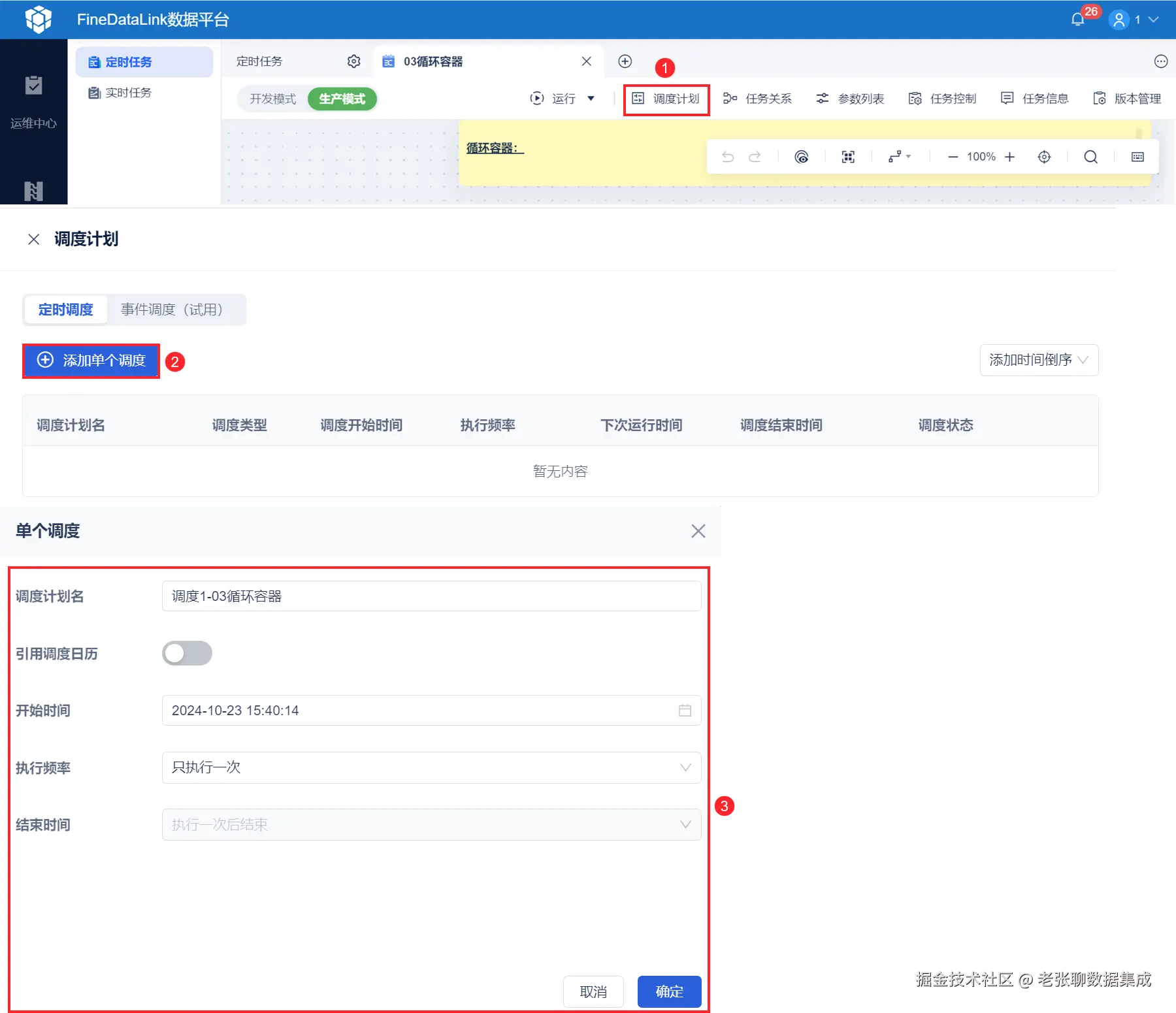Screen dimensions: 1176x1013
Task: Open the 结束时间 dropdown
Action: coord(431,825)
